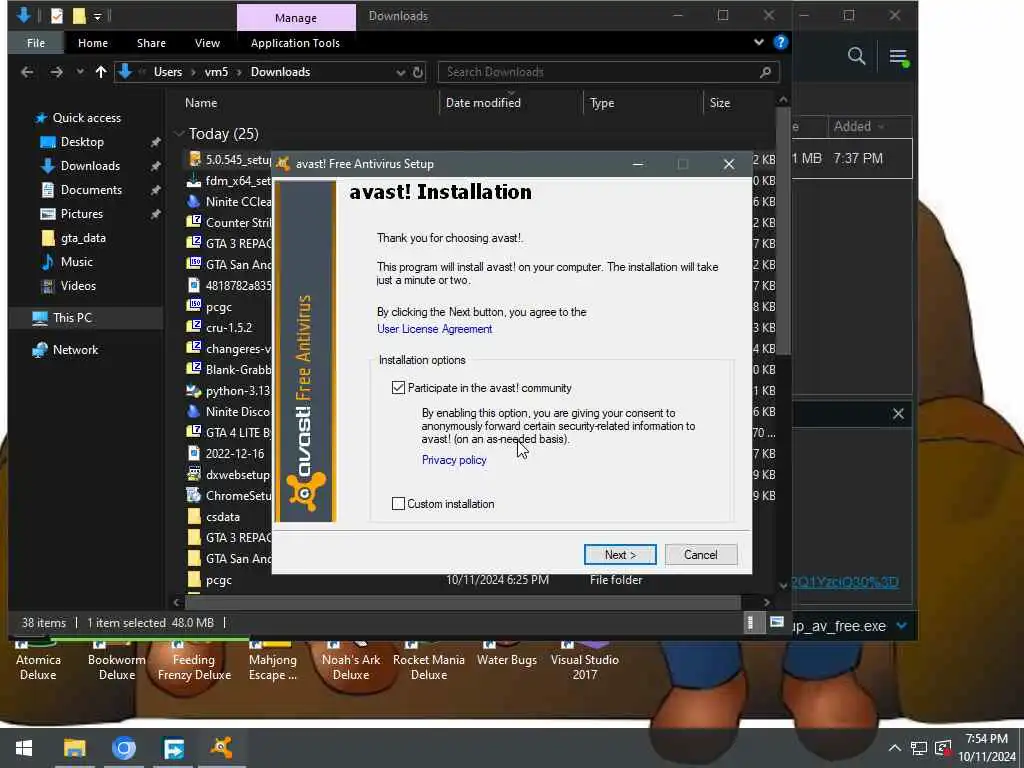Open Pictures in Quick access
The width and height of the screenshot is (1024, 768).
click(81, 214)
